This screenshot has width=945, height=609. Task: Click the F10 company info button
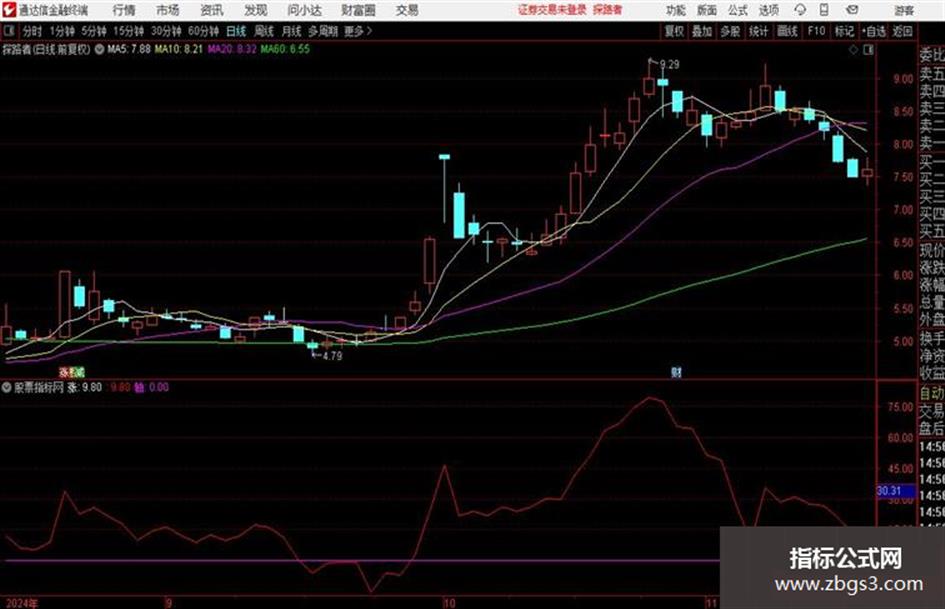(x=816, y=31)
